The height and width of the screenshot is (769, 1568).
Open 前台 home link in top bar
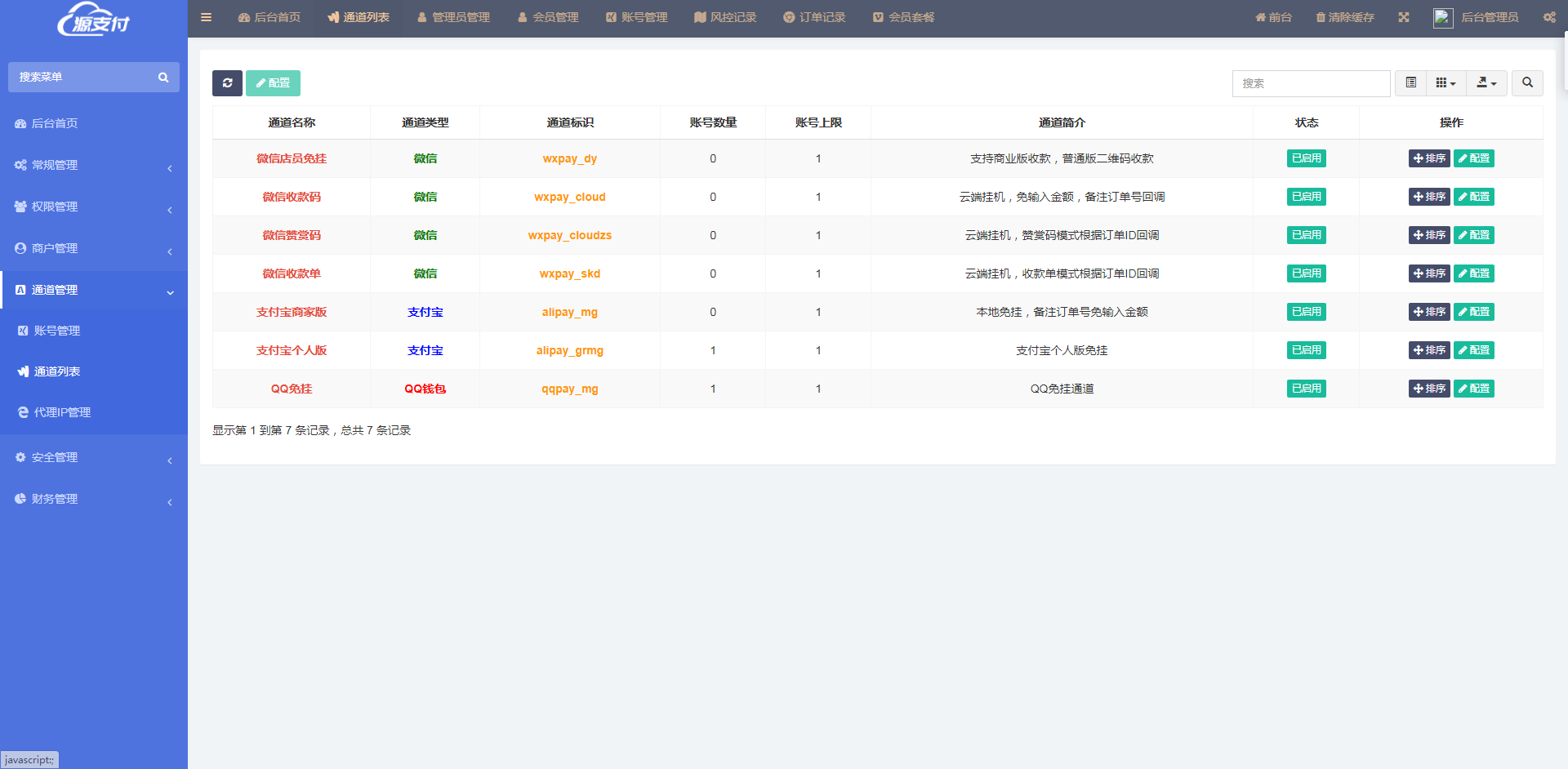click(1273, 17)
